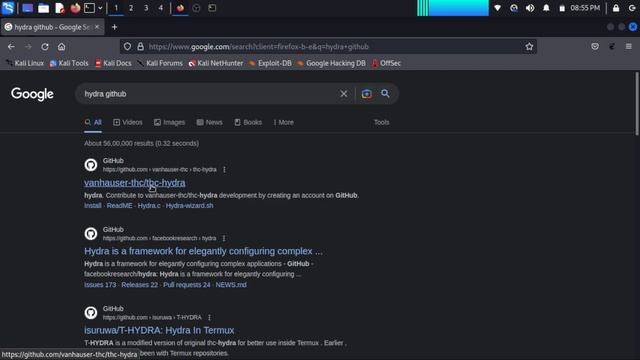This screenshot has height=360, width=640.
Task: Open the Hydra framework facebookresearch result
Action: click(203, 251)
